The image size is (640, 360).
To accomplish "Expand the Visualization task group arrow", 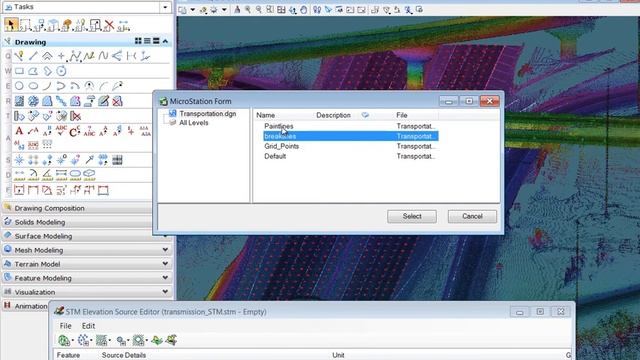I will tap(165, 291).
